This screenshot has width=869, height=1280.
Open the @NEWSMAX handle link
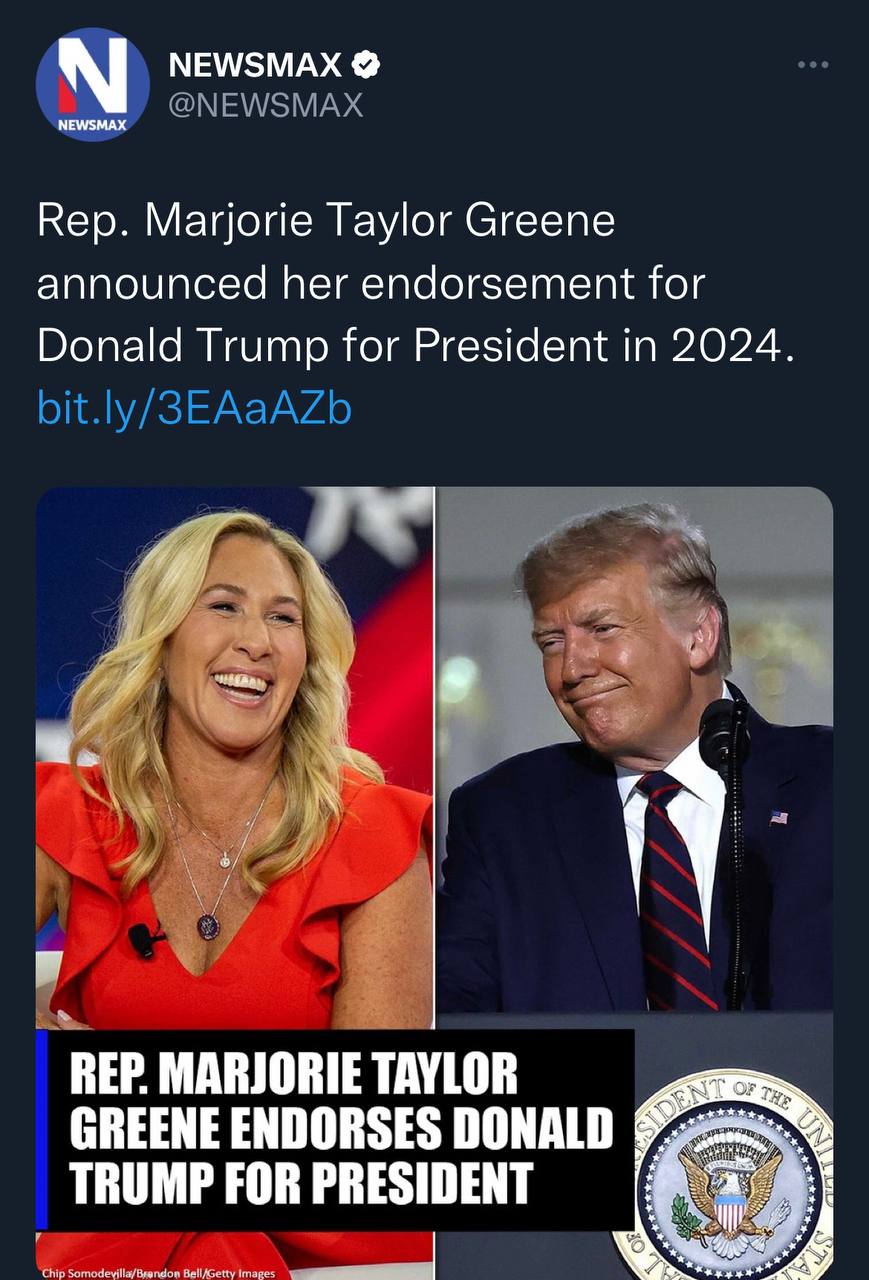(x=266, y=105)
